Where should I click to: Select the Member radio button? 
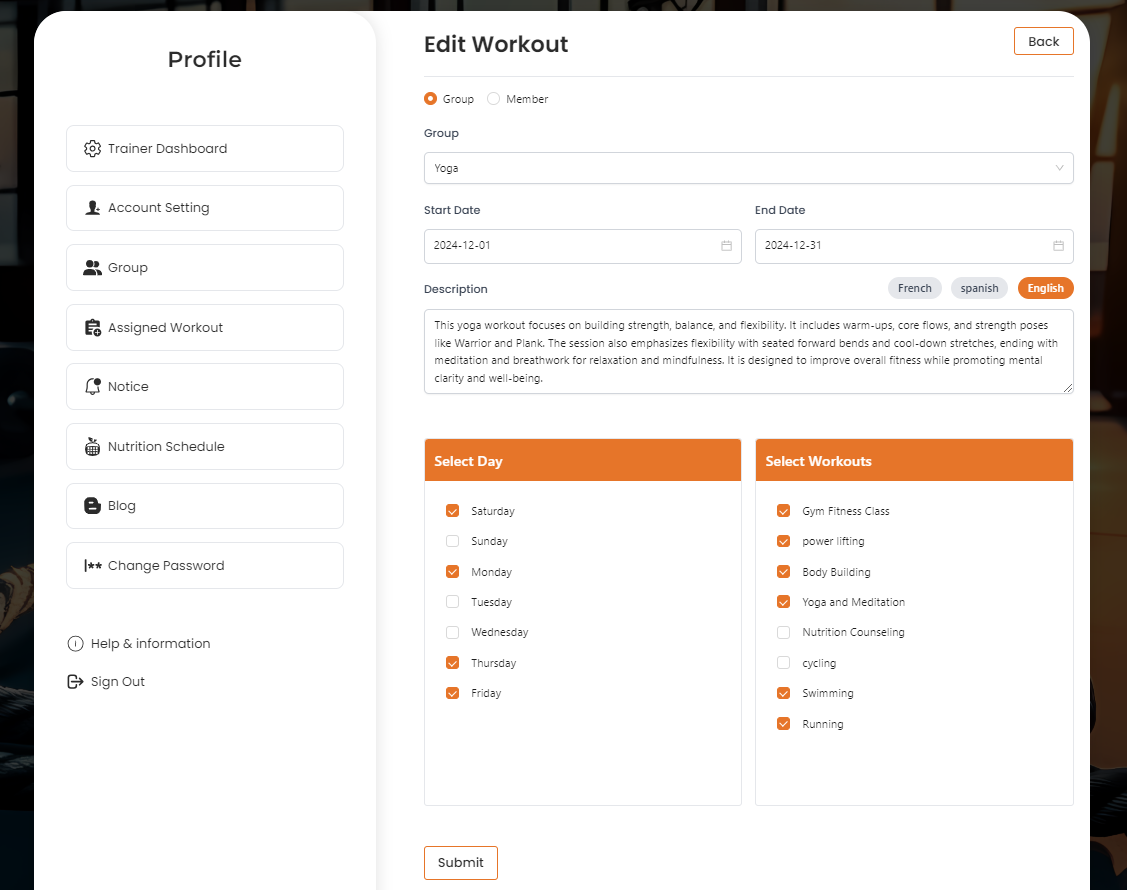coord(493,99)
